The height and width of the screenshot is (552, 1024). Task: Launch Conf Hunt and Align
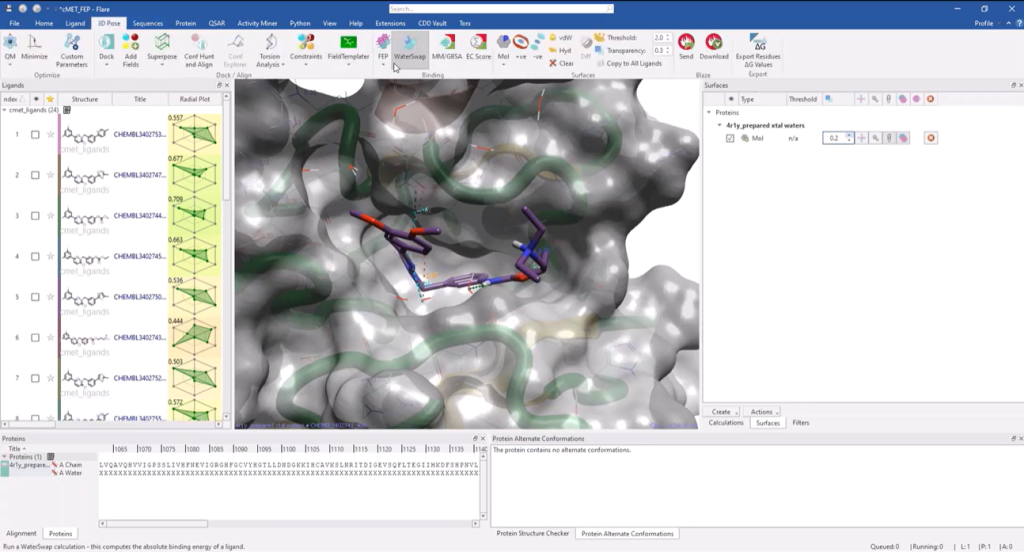pyautogui.click(x=199, y=50)
